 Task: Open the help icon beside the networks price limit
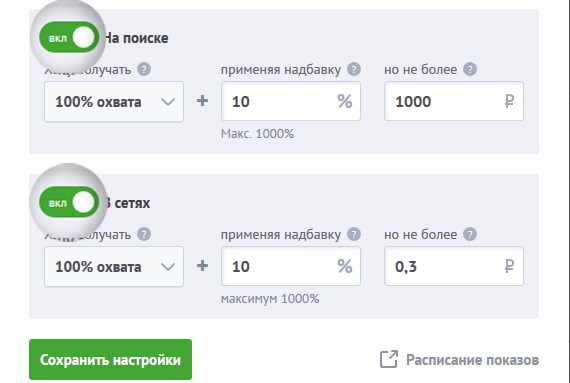470,234
